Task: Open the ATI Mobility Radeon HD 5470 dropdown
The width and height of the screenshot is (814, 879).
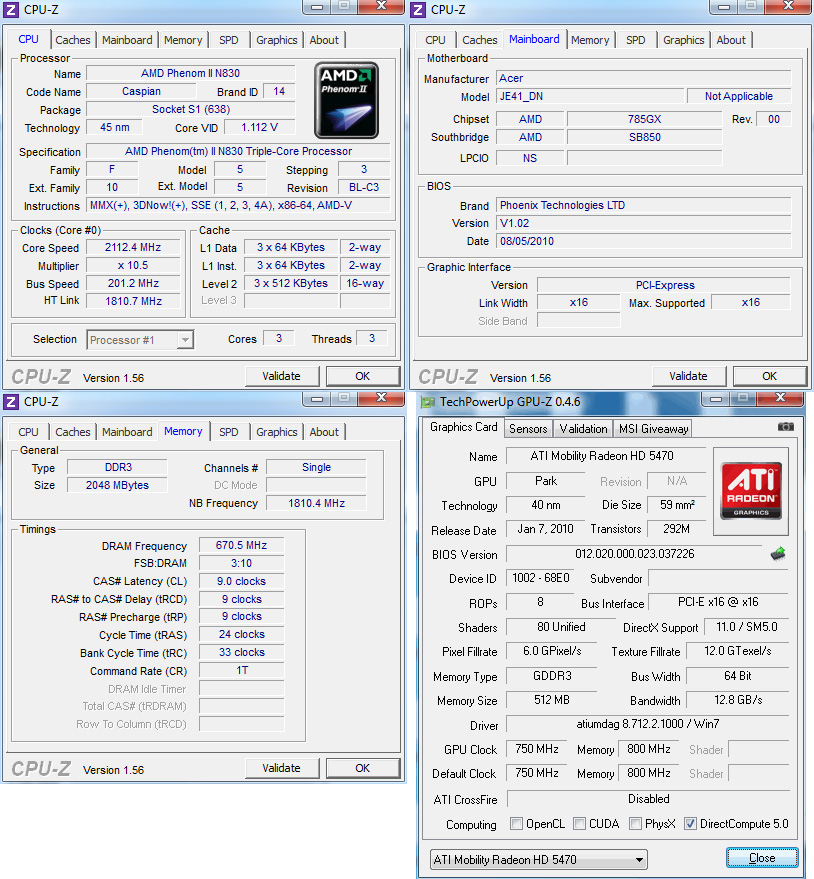Action: [x=539, y=859]
